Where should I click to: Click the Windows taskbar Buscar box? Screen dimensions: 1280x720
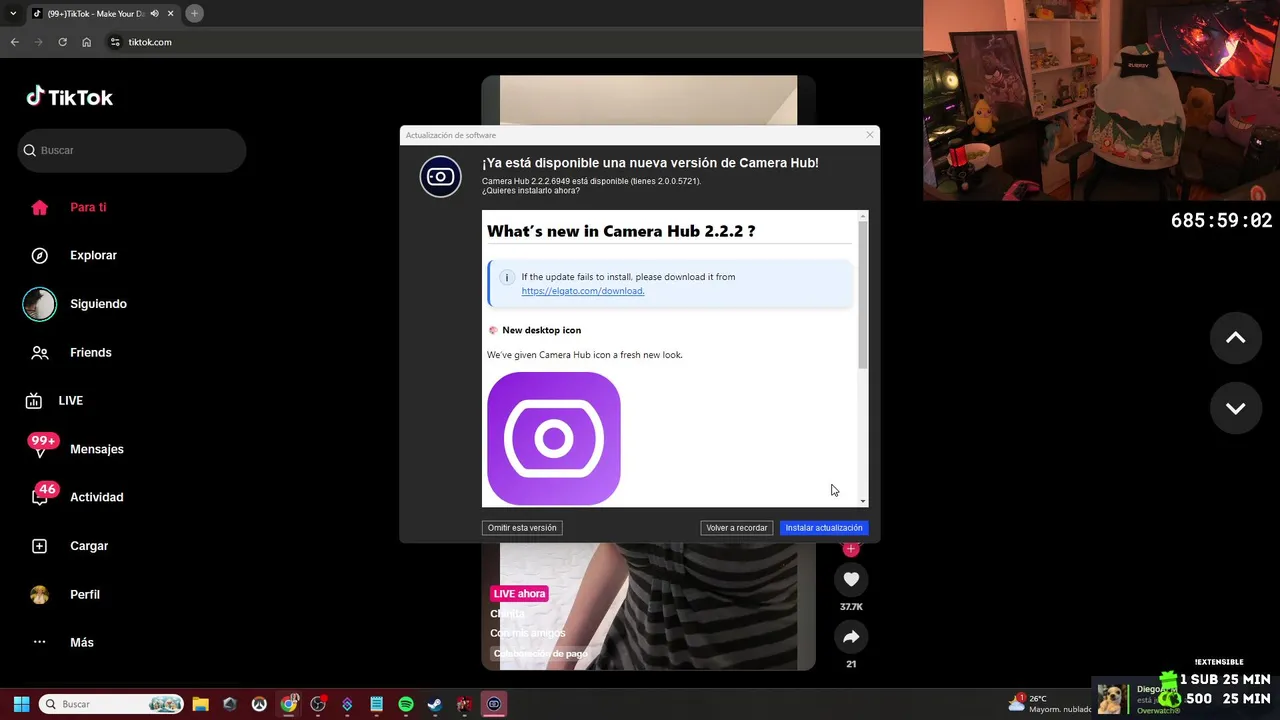111,704
